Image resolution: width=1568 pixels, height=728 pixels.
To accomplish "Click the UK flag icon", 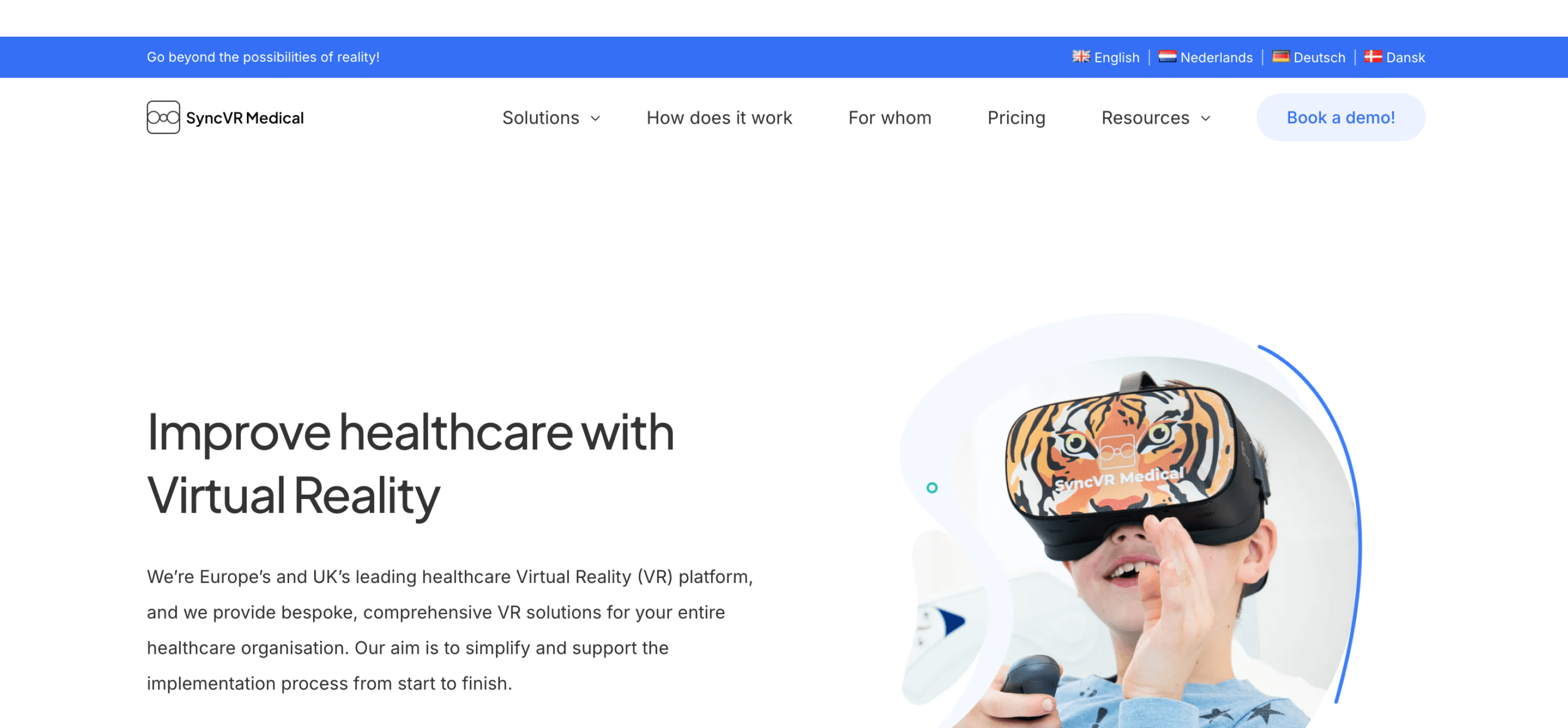I will pos(1081,56).
